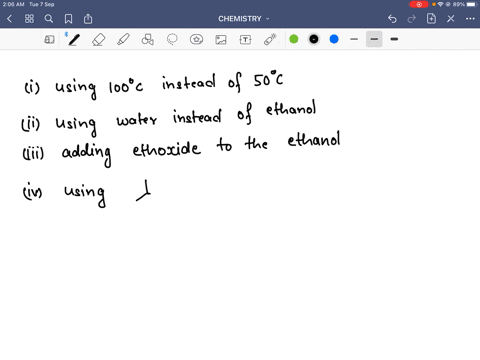Select the Text box tool
Image resolution: width=480 pixels, height=360 pixels.
point(245,40)
